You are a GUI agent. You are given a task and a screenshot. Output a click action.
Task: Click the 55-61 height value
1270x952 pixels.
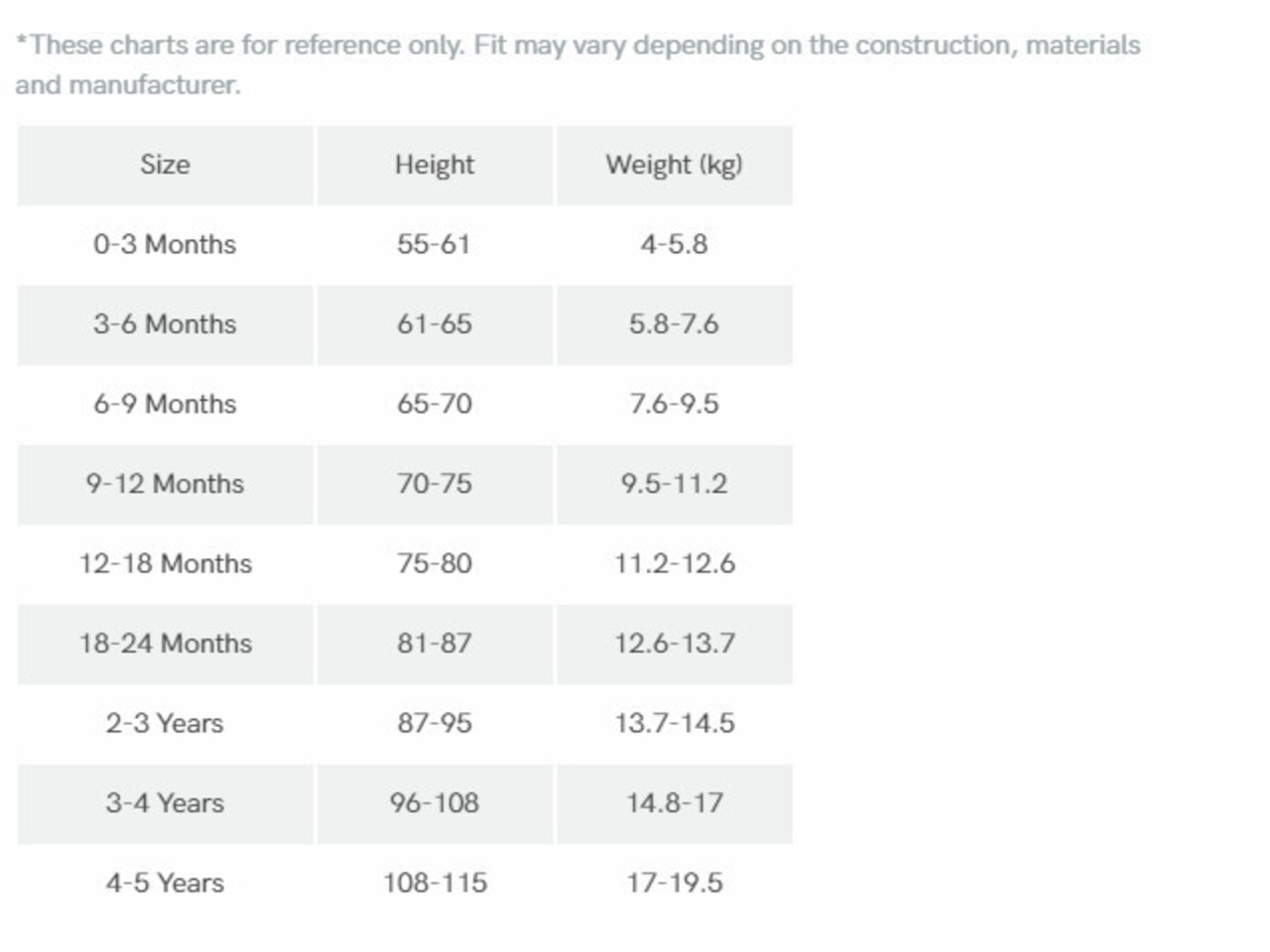[435, 244]
